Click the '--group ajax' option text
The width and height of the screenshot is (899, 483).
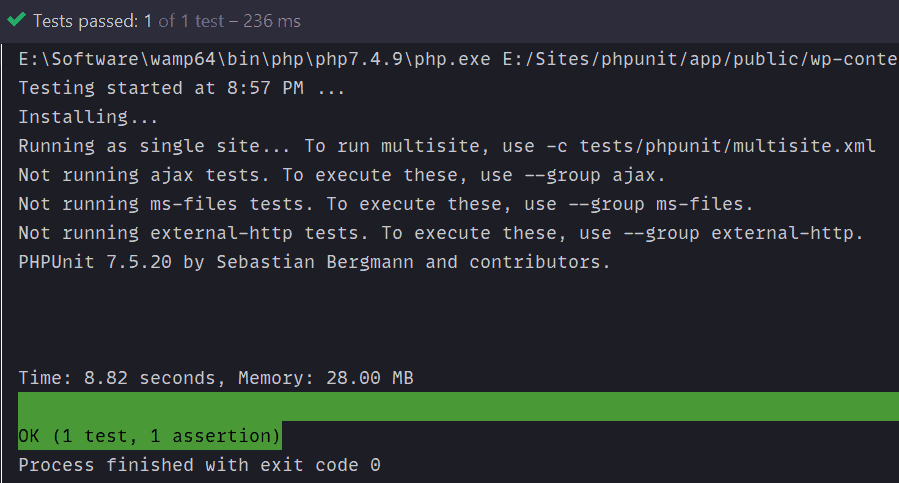[595, 174]
